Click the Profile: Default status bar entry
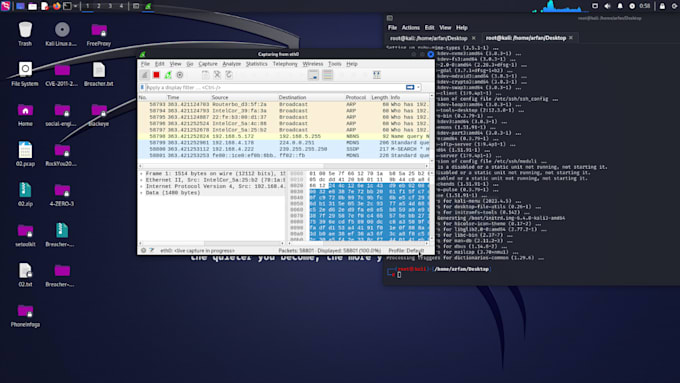680x383 pixels. (x=405, y=251)
